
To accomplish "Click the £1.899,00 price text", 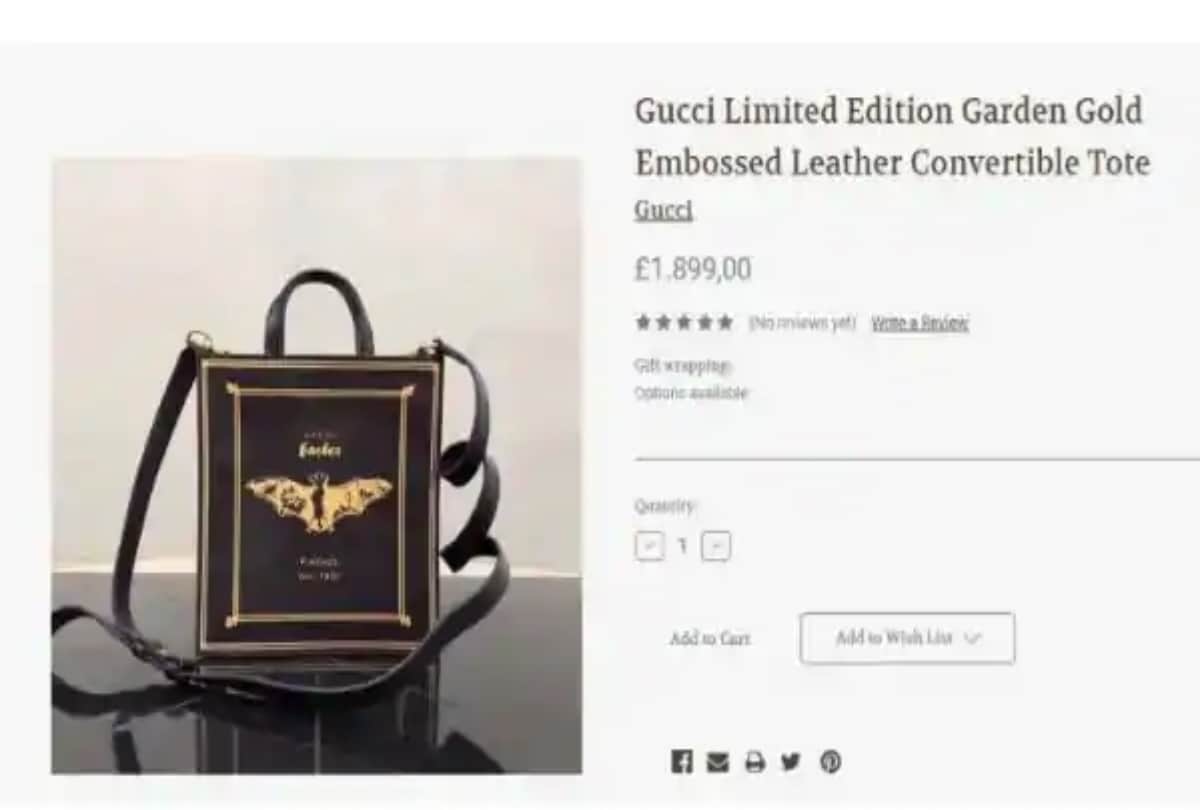I will click(x=692, y=269).
